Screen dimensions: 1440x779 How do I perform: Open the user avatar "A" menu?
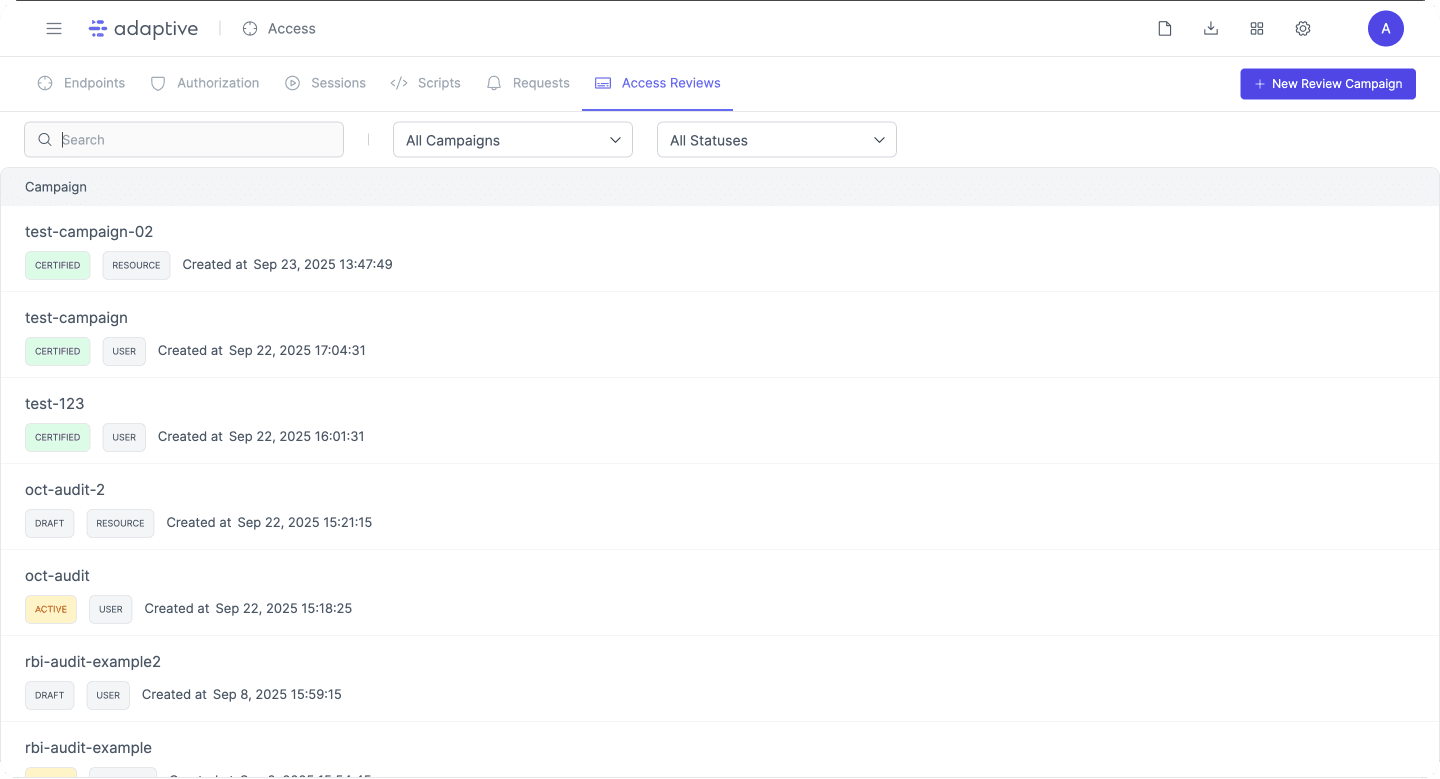[x=1386, y=29]
